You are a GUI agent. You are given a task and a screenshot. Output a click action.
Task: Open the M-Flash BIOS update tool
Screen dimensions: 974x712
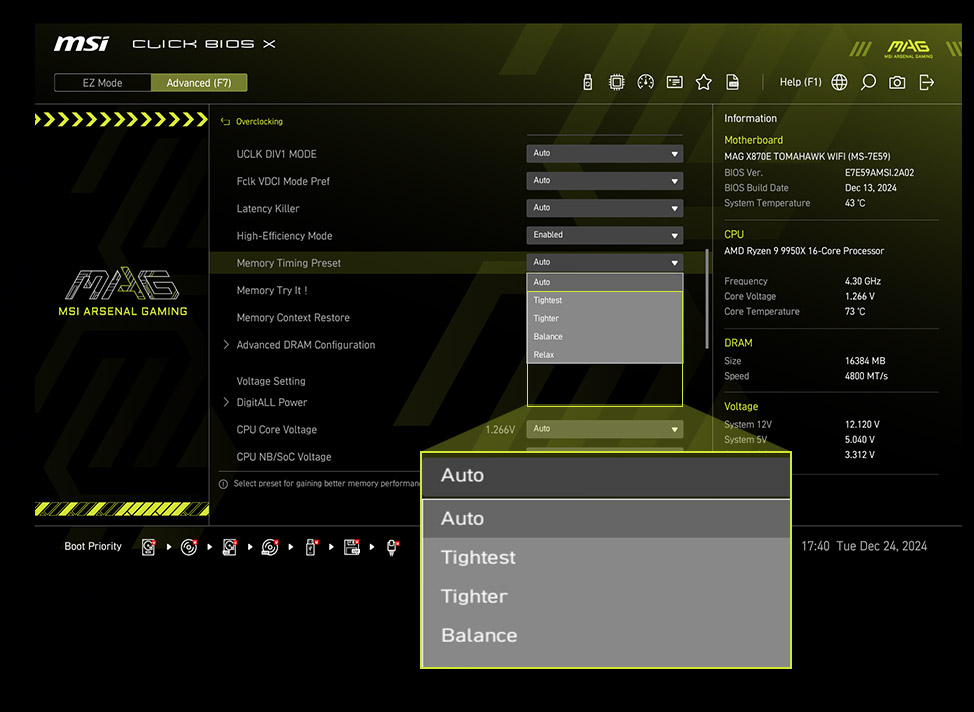pos(587,82)
